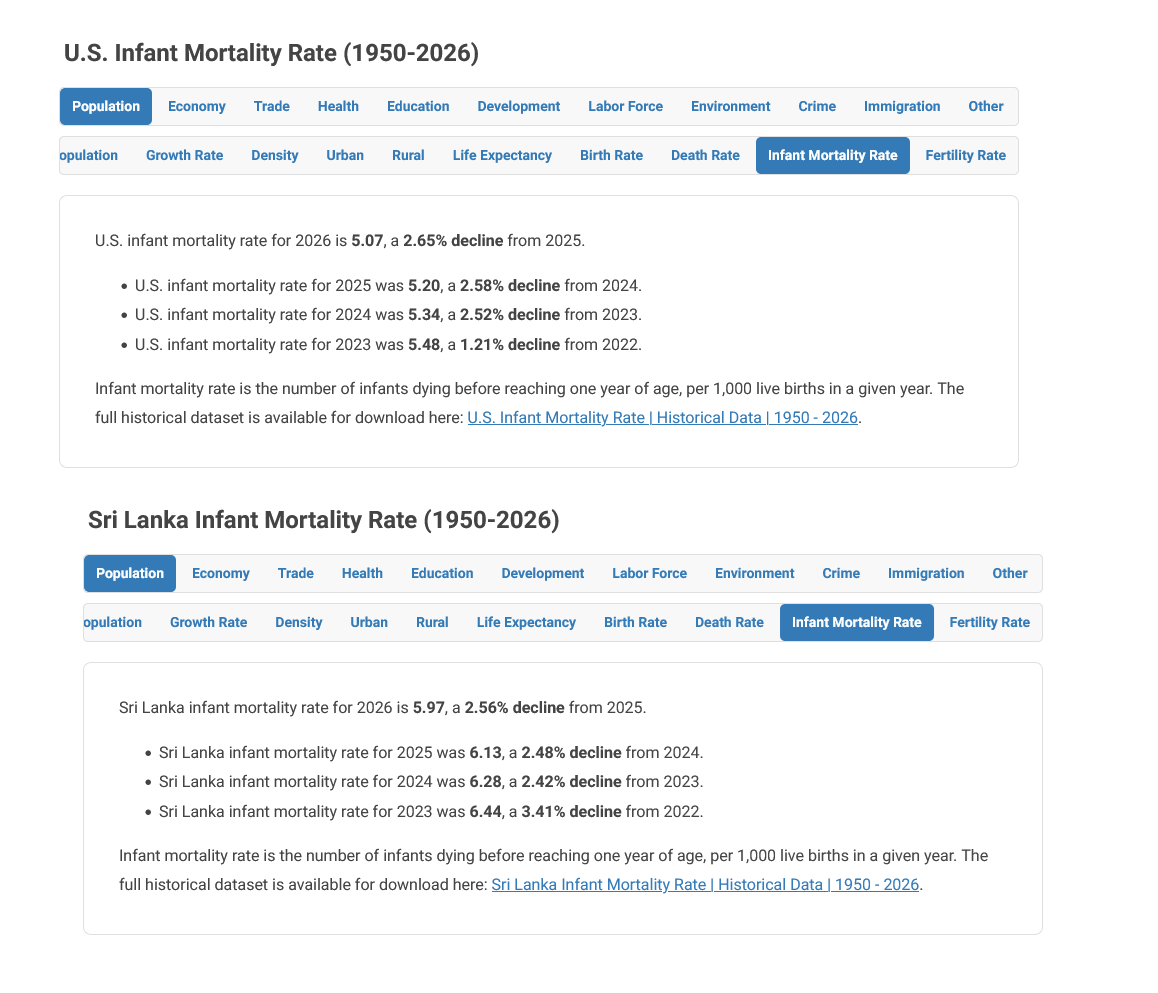Select Sri Lanka Fertility Rate sub-tab

pos(990,622)
